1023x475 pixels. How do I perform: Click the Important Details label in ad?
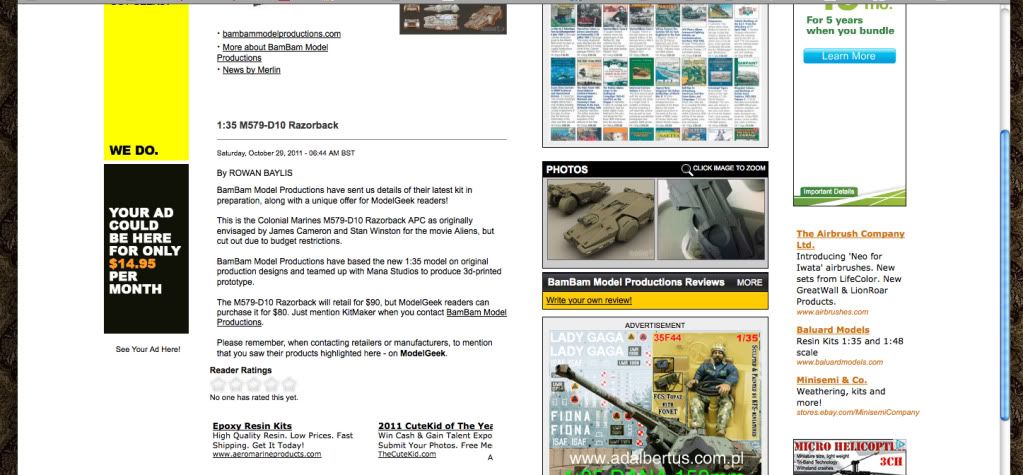[829, 192]
